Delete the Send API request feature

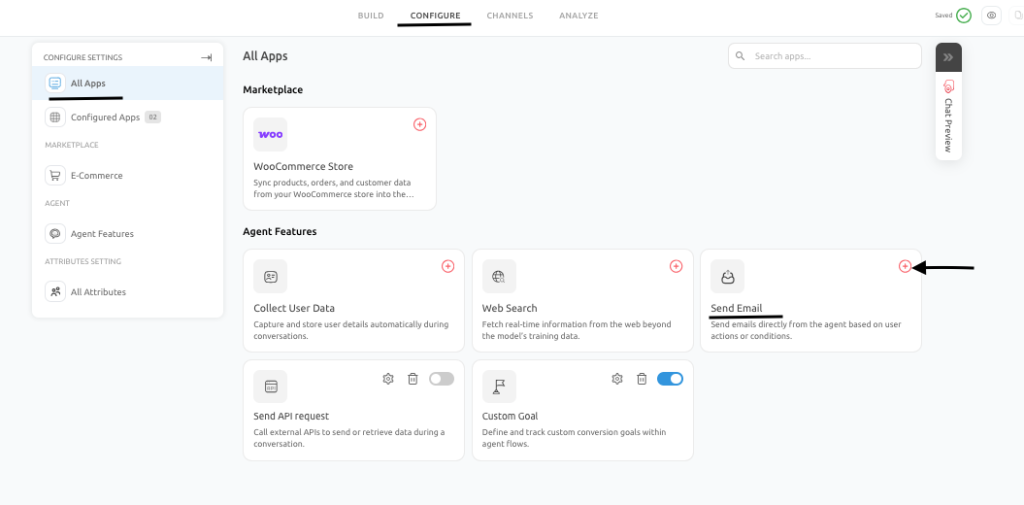click(413, 379)
